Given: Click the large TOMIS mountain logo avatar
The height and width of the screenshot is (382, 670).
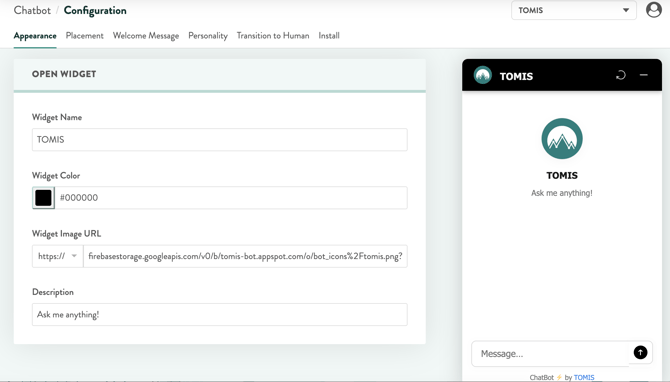Looking at the screenshot, I should (x=562, y=139).
